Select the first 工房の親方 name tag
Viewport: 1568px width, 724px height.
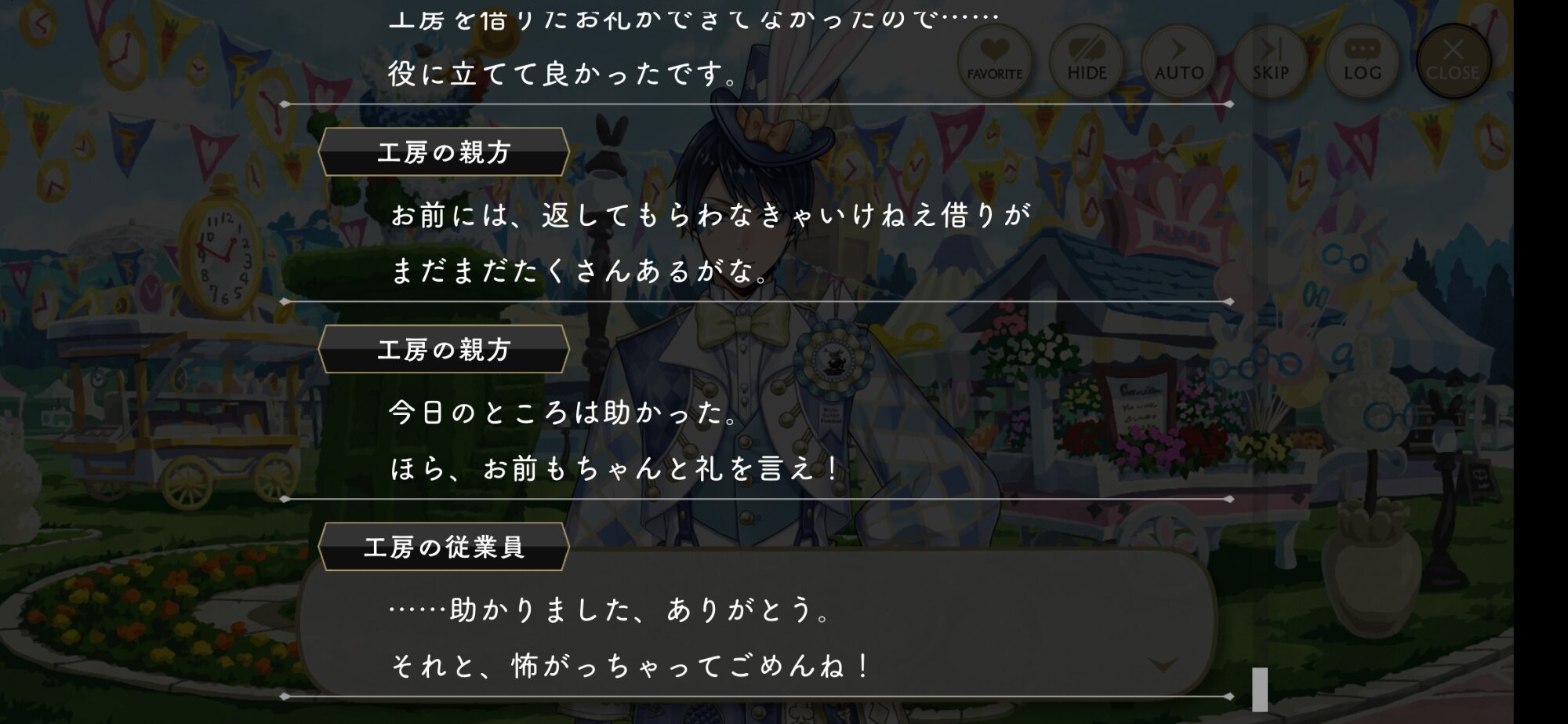click(444, 151)
